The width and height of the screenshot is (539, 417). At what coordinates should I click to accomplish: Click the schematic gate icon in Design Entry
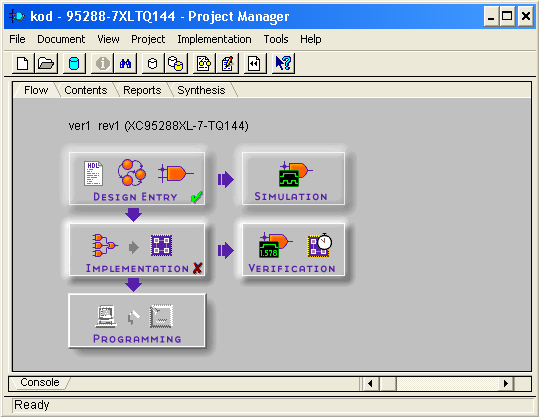pos(176,173)
